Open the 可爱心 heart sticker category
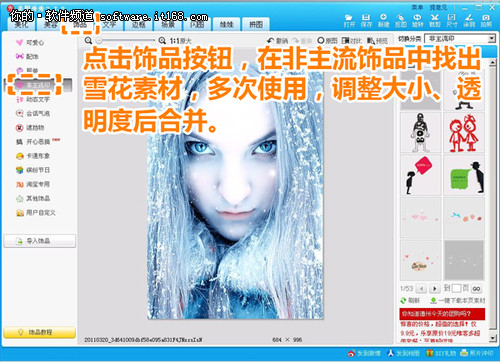500x362 pixels. point(30,42)
